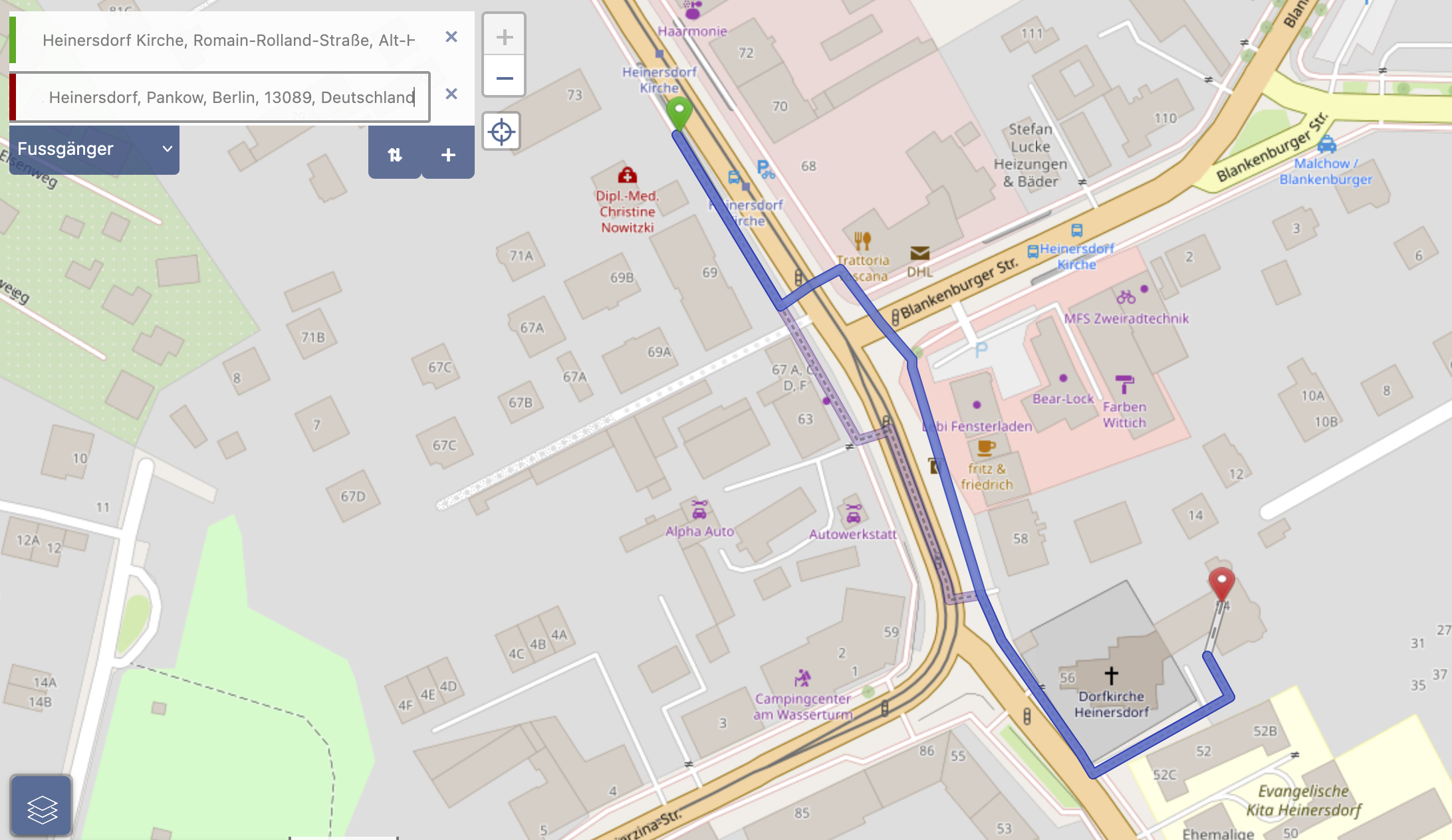1452x840 pixels.
Task: Click the Trattoria restaurant icon
Action: pyautogui.click(x=862, y=241)
